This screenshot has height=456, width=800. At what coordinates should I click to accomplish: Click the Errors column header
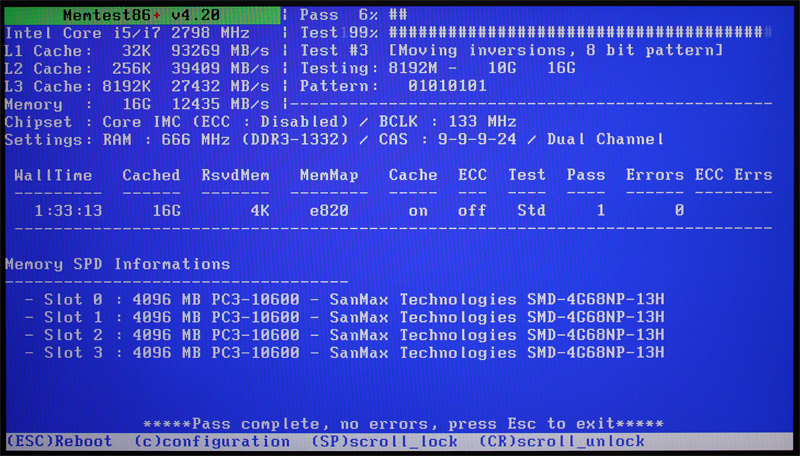tap(655, 175)
